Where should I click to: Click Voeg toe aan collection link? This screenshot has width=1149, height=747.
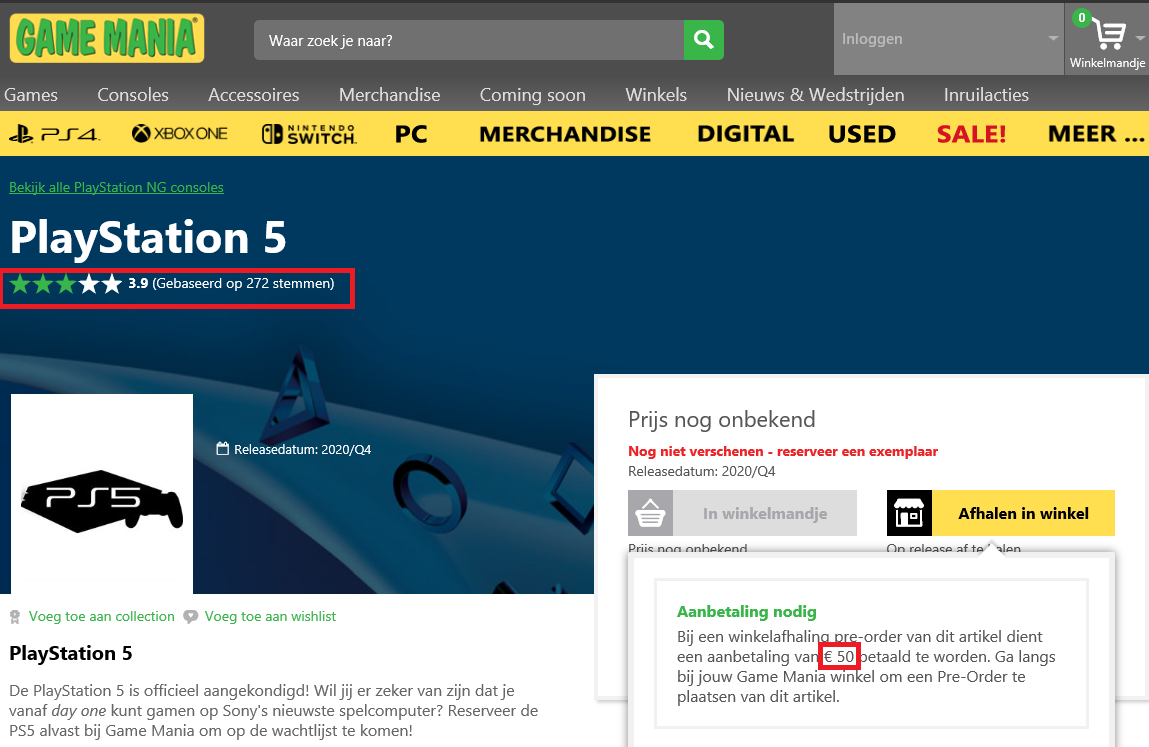(102, 617)
